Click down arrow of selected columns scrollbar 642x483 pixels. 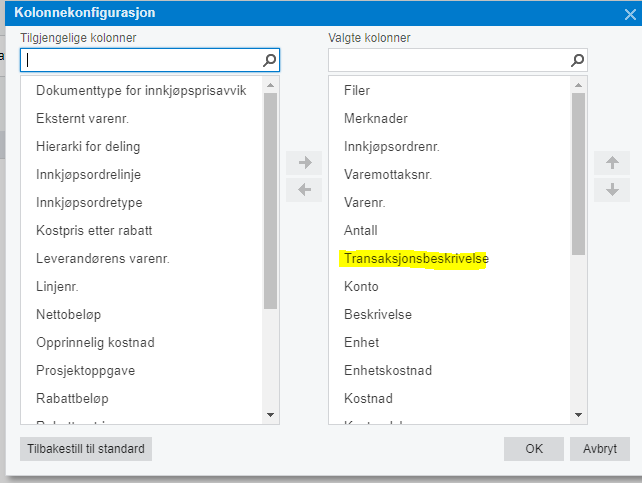pyautogui.click(x=578, y=415)
